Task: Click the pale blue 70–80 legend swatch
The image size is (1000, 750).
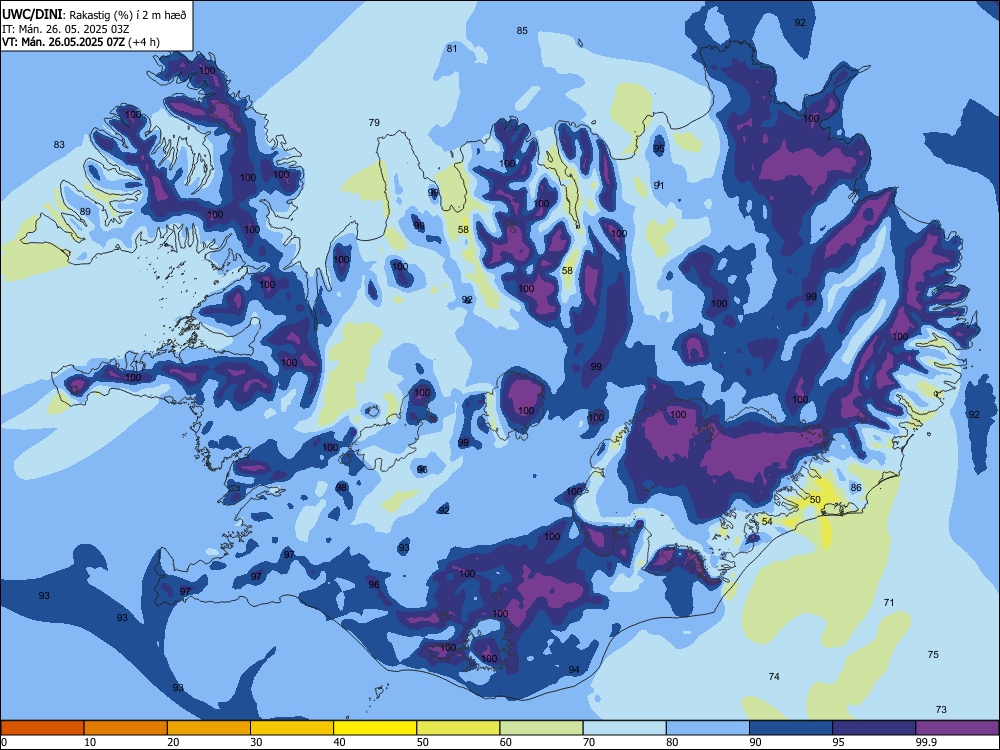Action: pos(624,728)
